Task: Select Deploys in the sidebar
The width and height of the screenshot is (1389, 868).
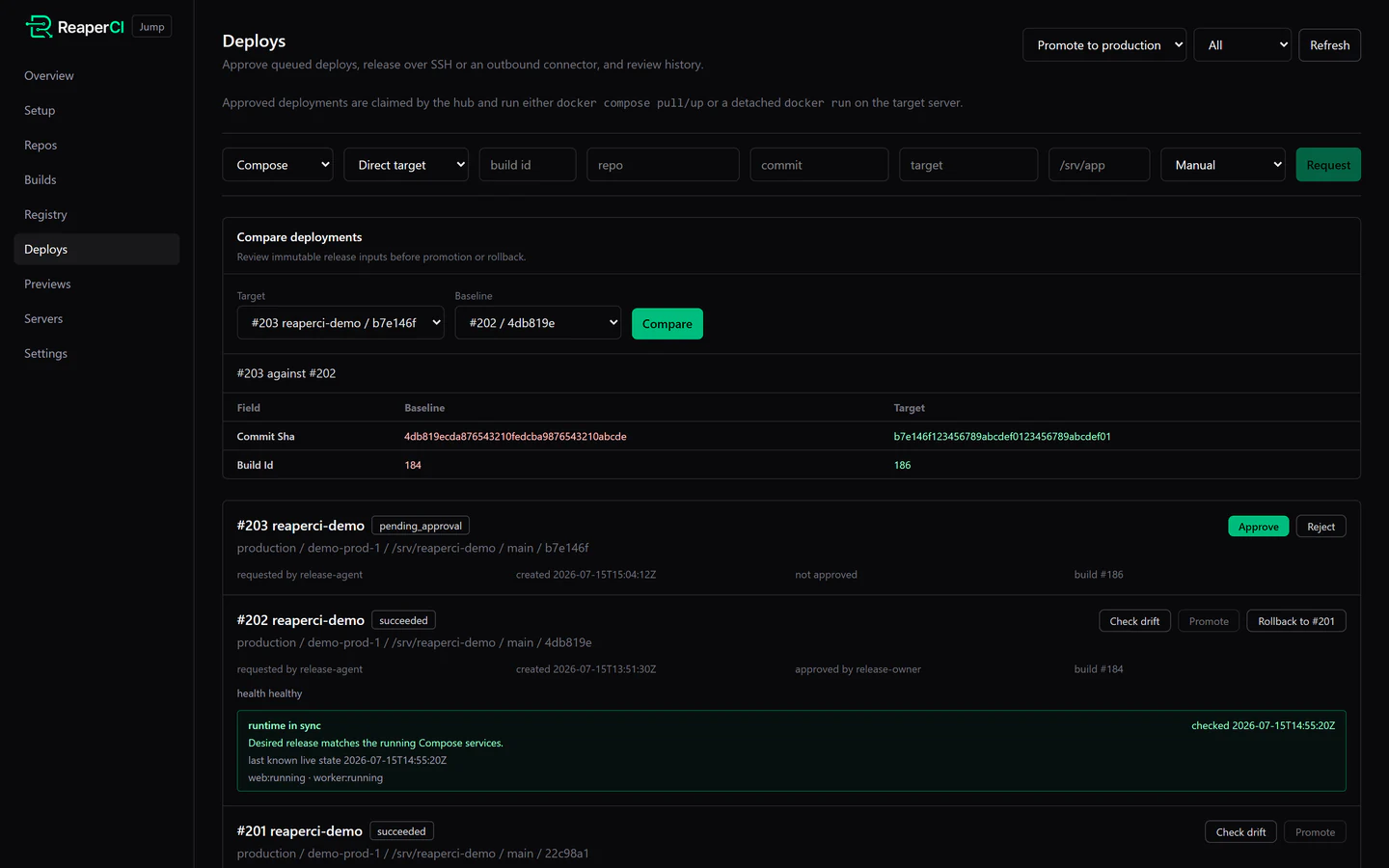Action: click(96, 249)
